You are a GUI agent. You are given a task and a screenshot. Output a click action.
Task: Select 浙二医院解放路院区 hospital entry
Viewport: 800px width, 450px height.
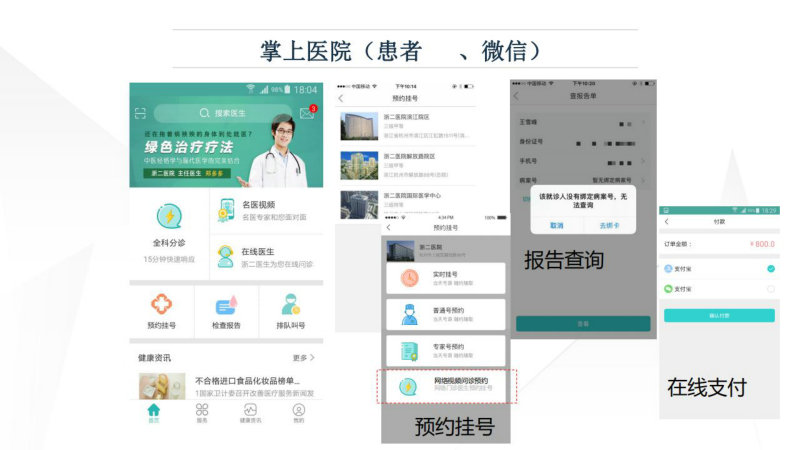[x=406, y=165]
